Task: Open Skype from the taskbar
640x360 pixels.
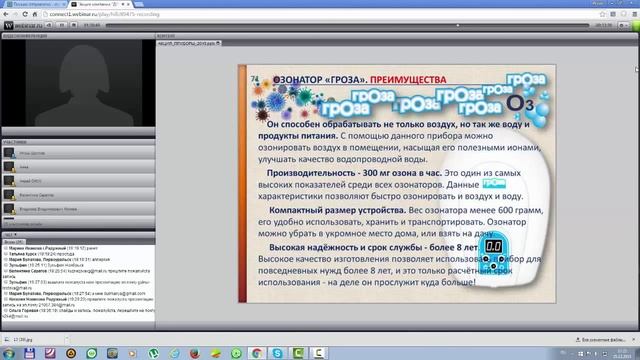Action: click(278, 353)
